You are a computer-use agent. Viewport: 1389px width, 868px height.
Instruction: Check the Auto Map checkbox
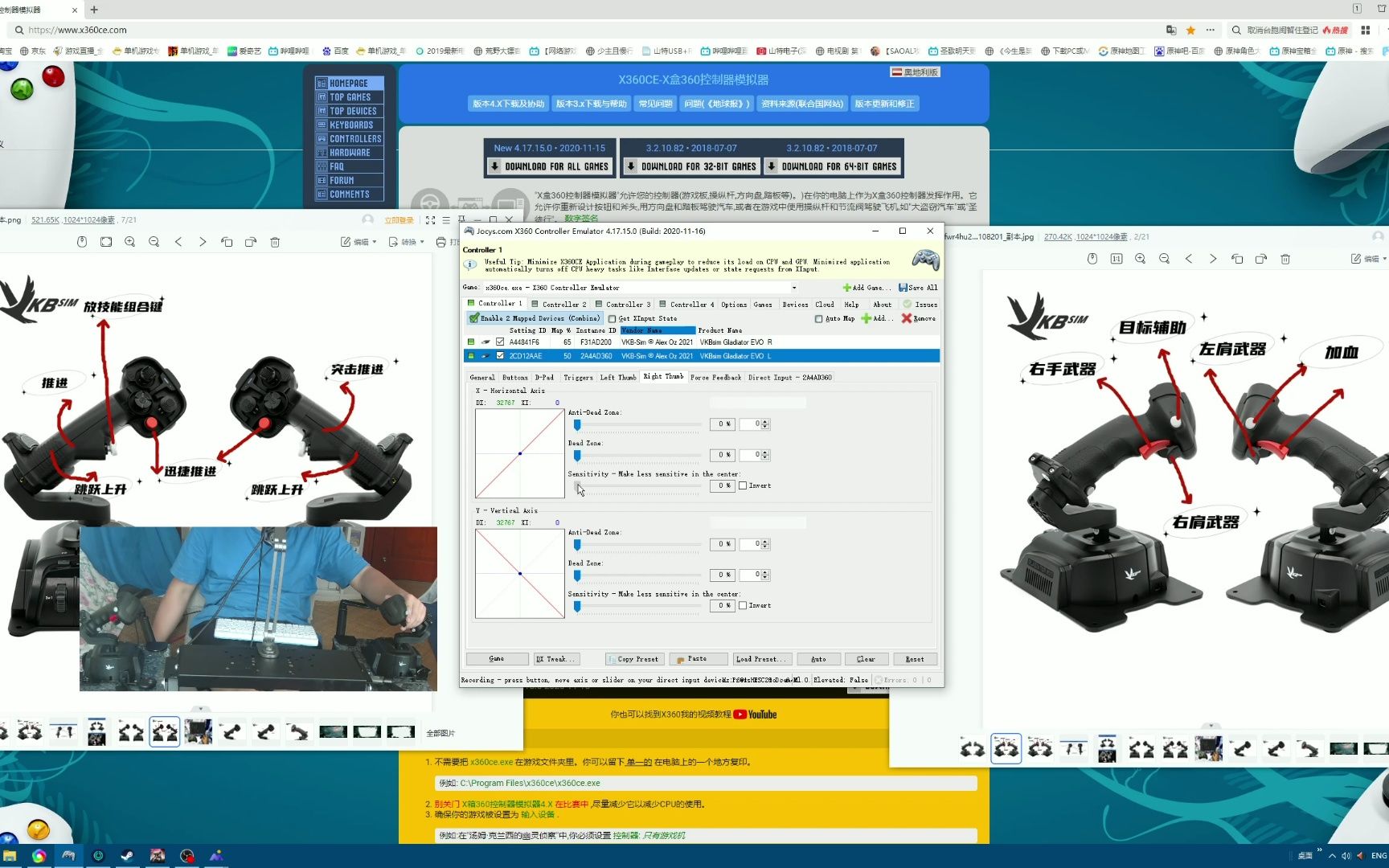819,318
